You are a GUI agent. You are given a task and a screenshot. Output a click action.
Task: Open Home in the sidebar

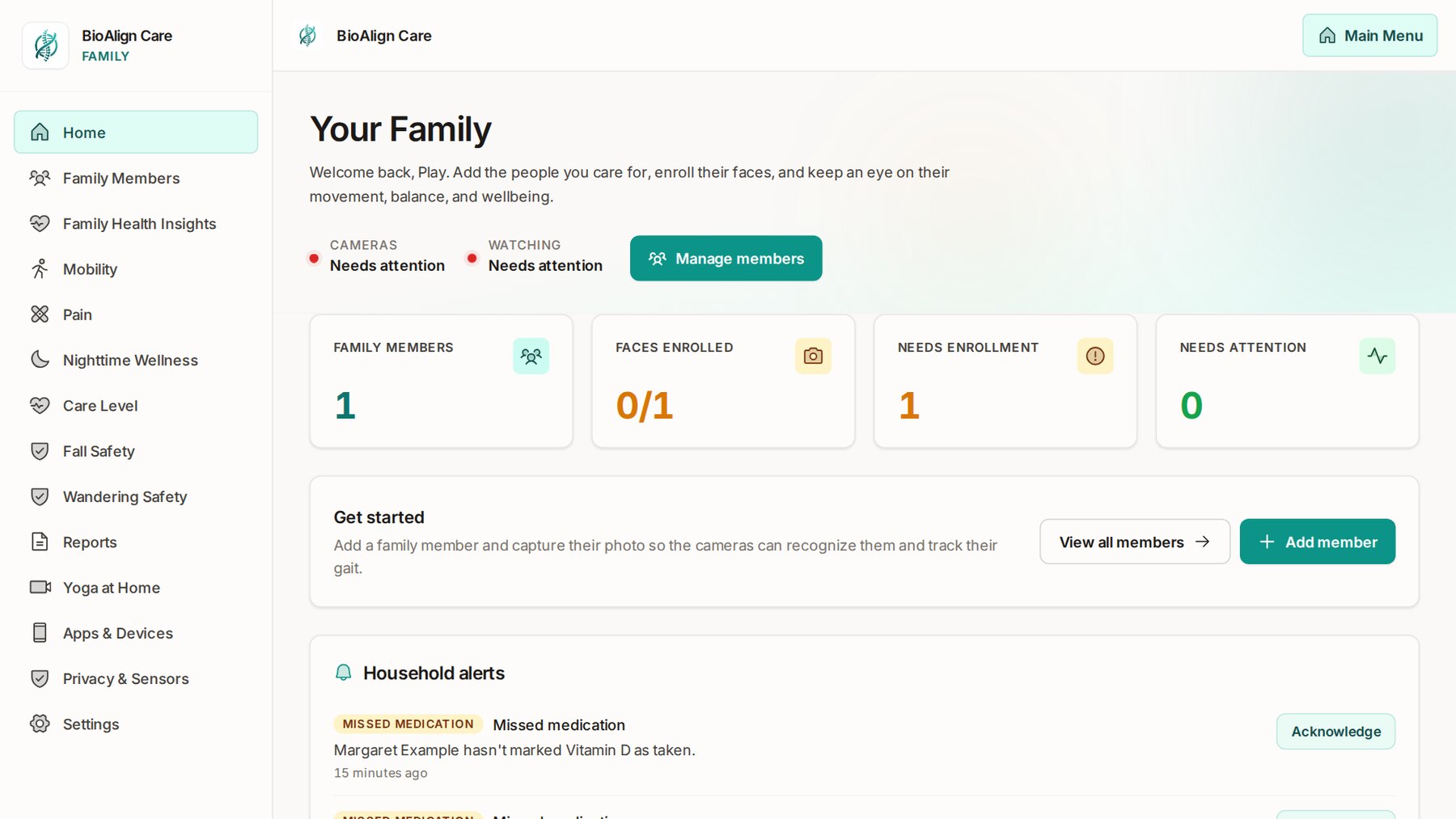coord(136,132)
